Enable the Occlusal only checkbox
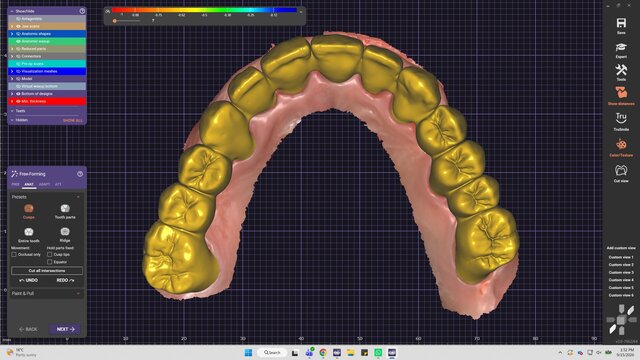640x360 pixels. tap(14, 254)
